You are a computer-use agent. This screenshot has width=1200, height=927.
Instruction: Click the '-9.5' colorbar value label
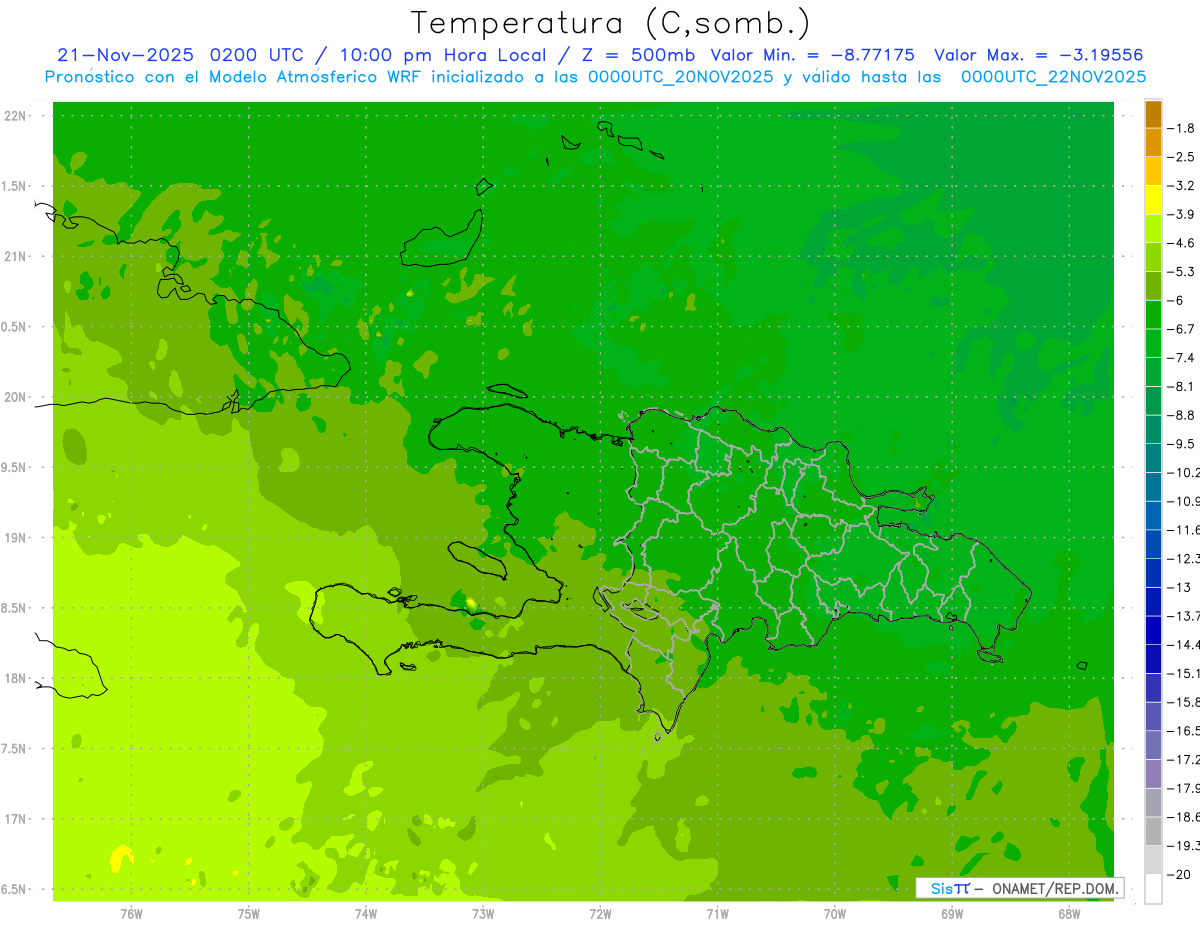coord(1181,443)
